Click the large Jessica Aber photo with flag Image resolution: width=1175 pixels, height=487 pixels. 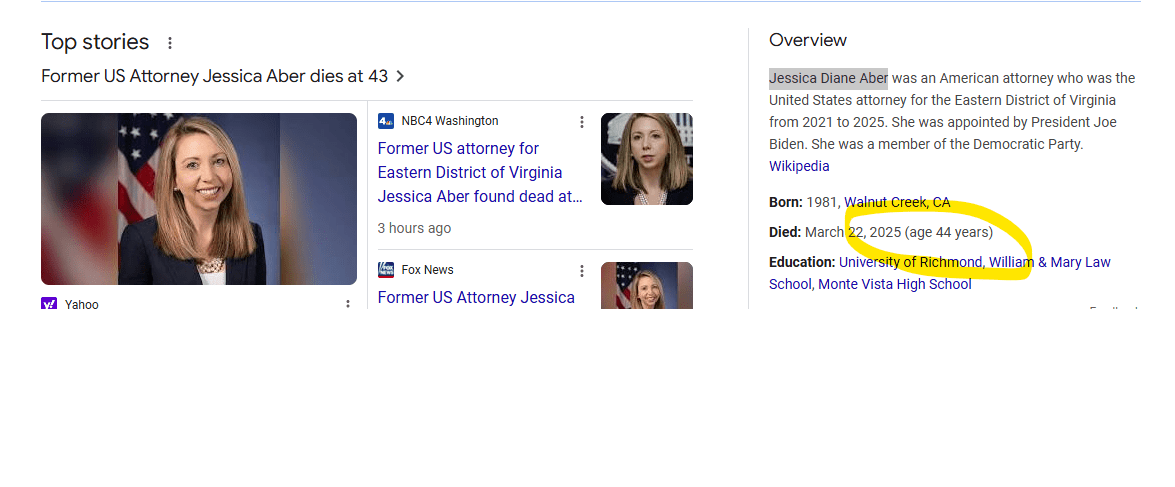click(199, 199)
